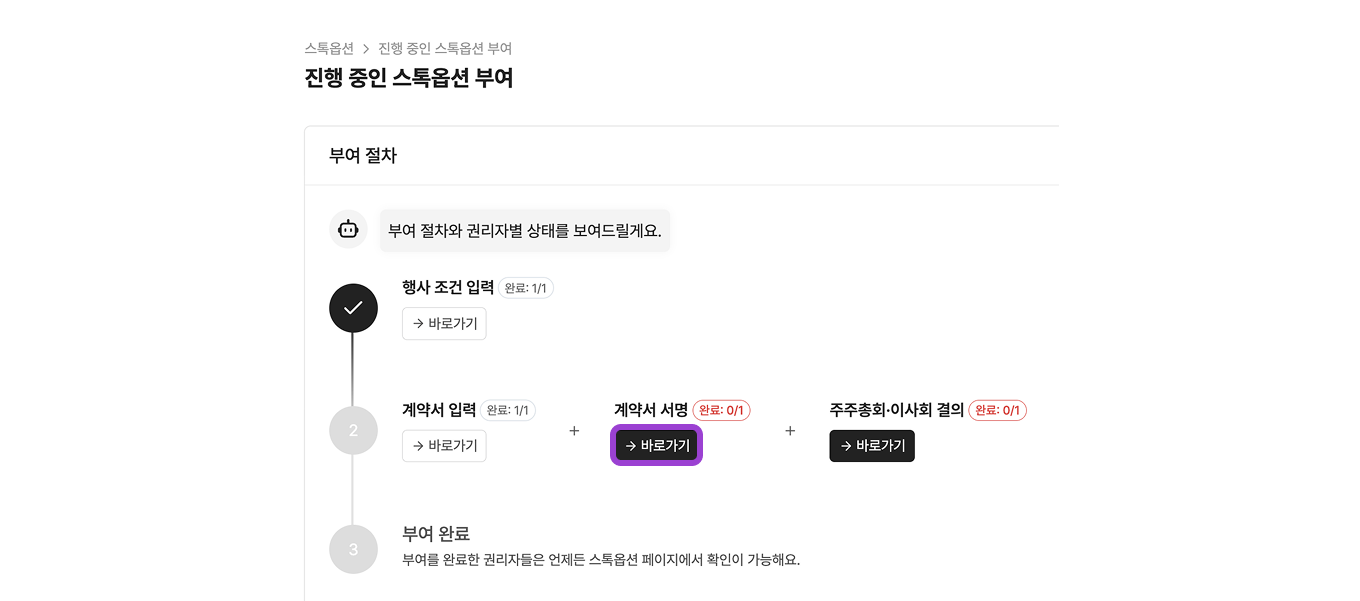Open the breadcrumb chevron separator

pos(366,48)
